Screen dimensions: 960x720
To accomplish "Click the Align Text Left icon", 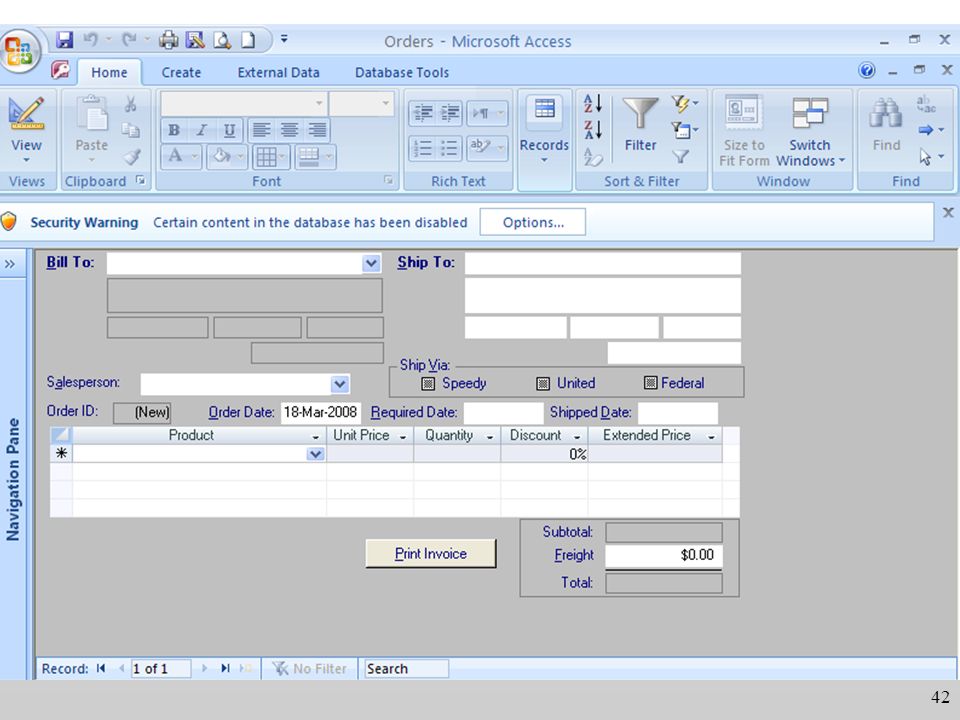I will coord(261,130).
